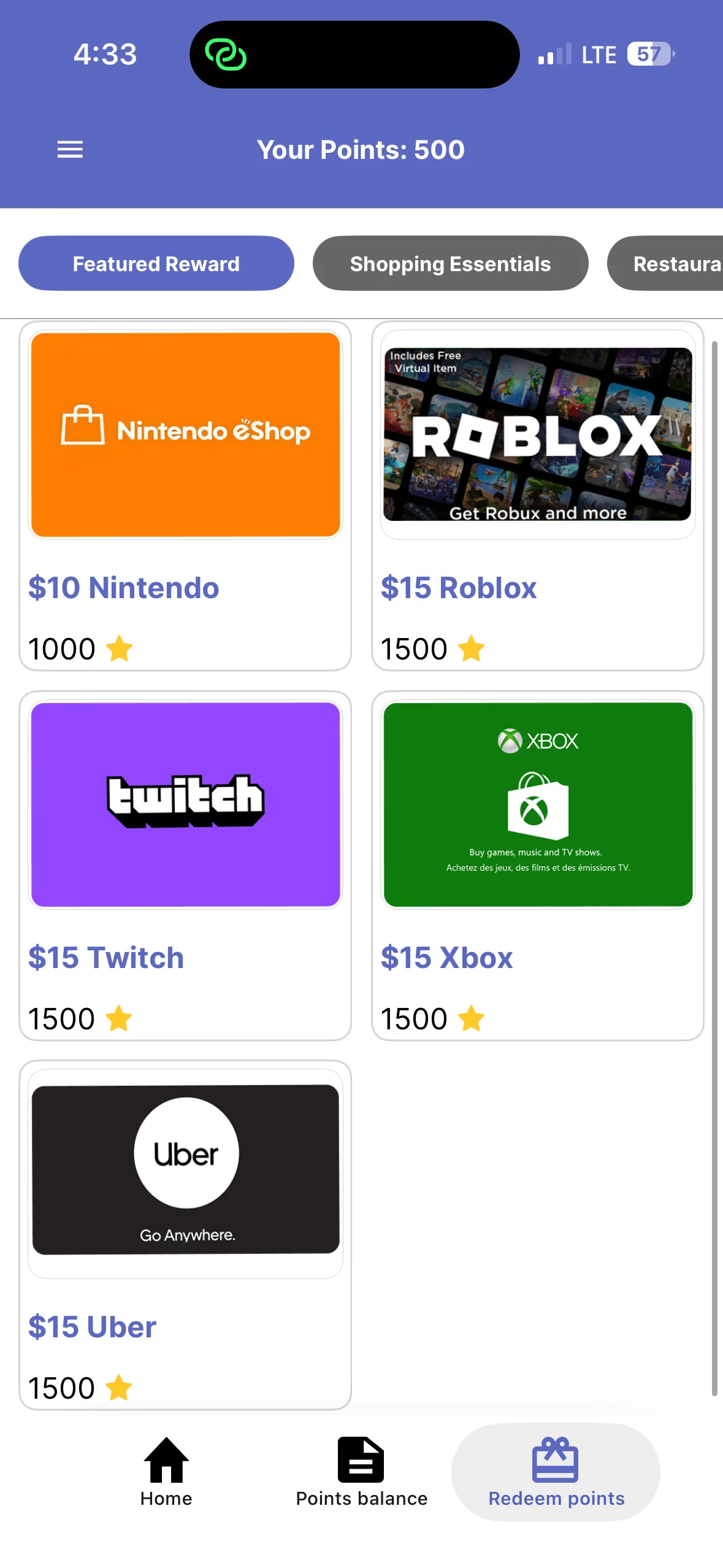Tap the battery indicator in status bar
723x1568 pixels.
[x=650, y=54]
